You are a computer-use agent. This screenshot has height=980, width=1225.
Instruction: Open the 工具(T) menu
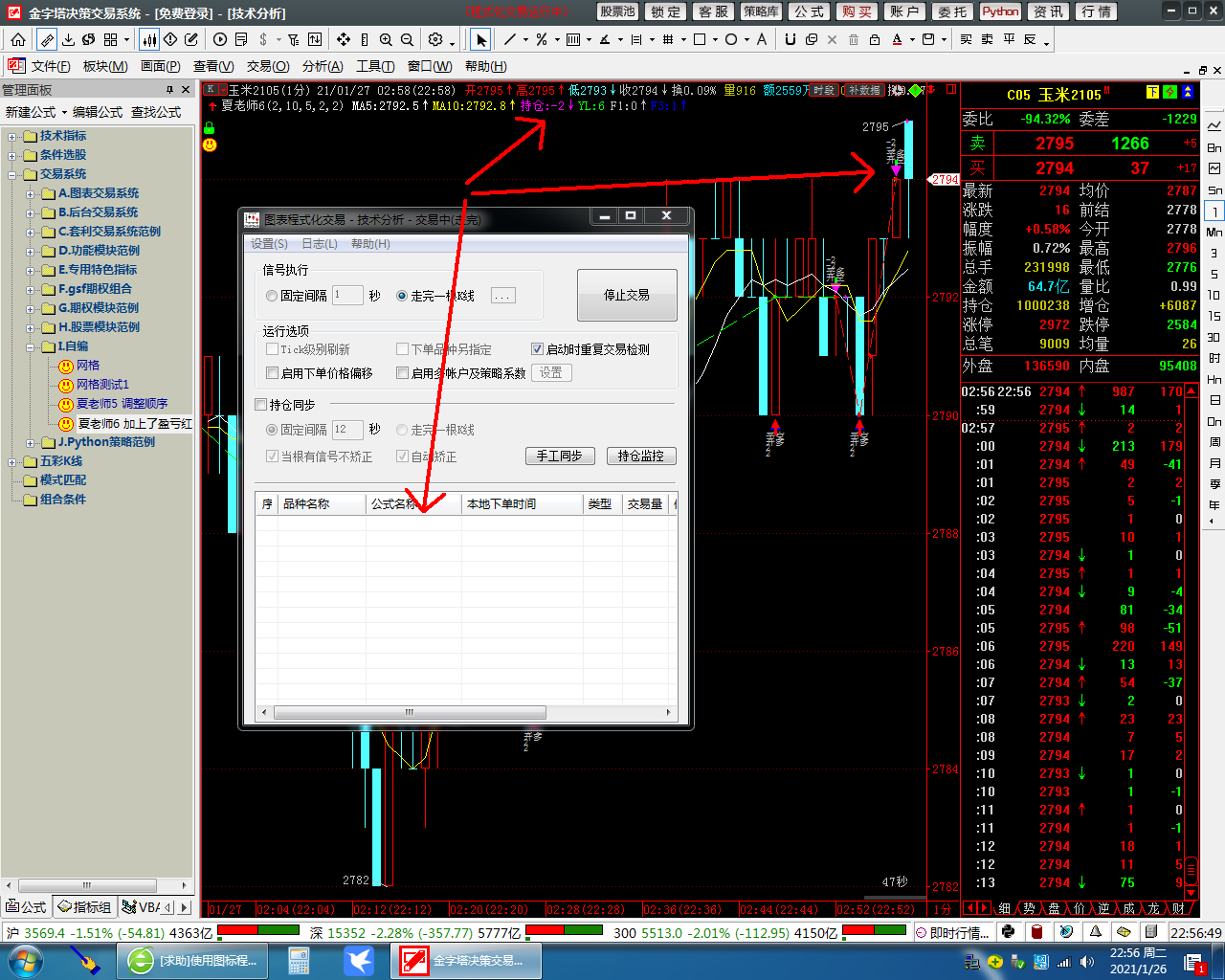pos(375,66)
